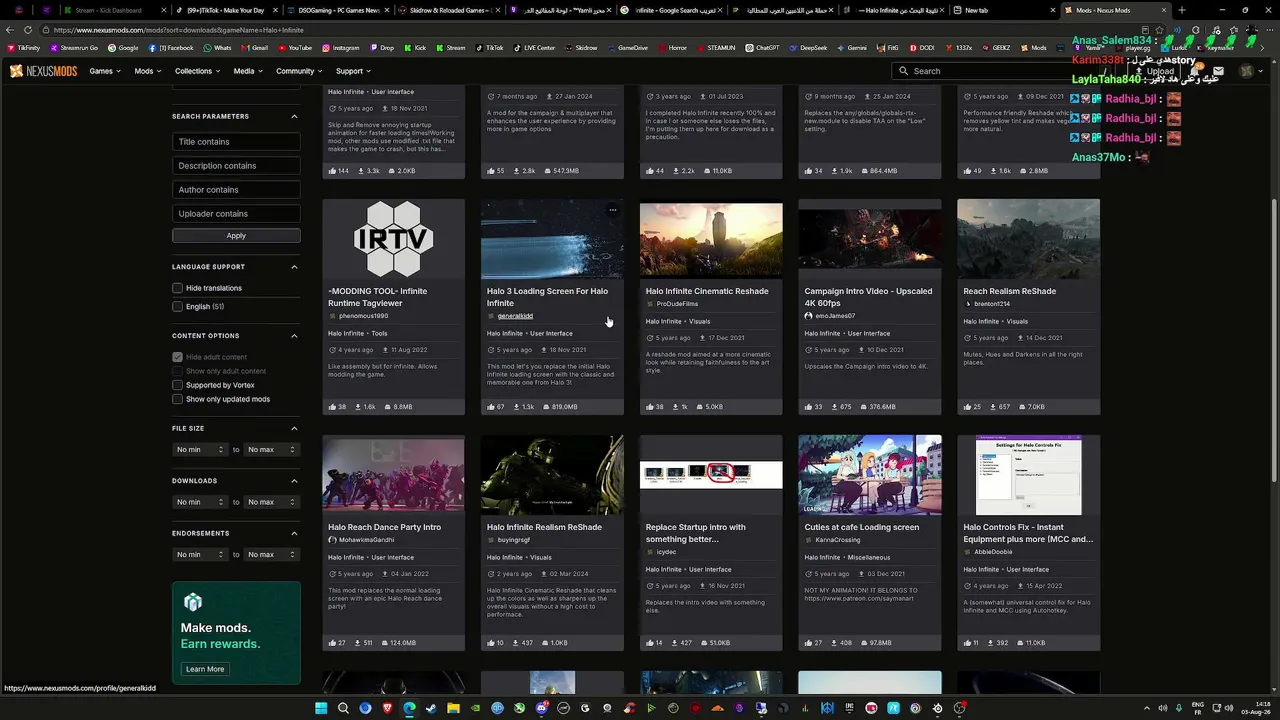Click the Description contains field
Viewport: 1280px width, 720px height.
(x=236, y=166)
